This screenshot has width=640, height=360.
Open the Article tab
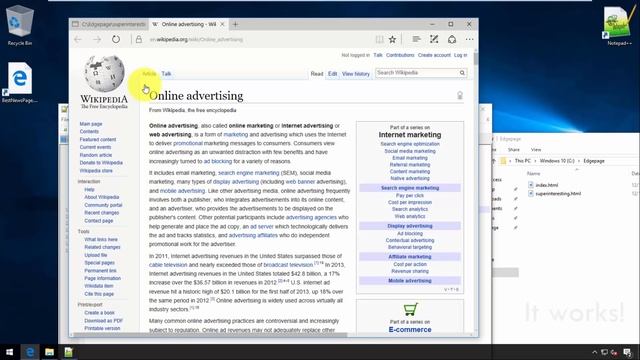(149, 74)
